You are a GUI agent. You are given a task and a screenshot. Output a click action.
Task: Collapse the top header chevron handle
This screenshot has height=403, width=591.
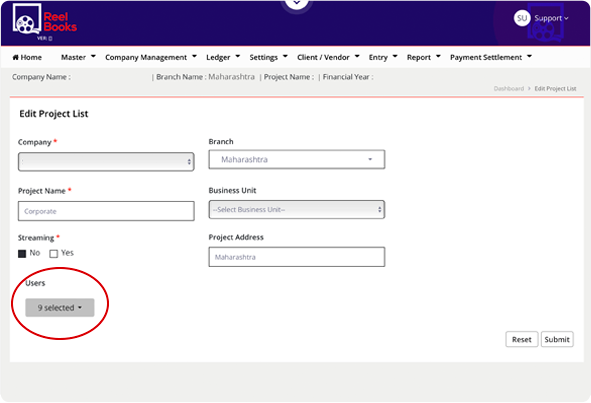[x=297, y=3]
